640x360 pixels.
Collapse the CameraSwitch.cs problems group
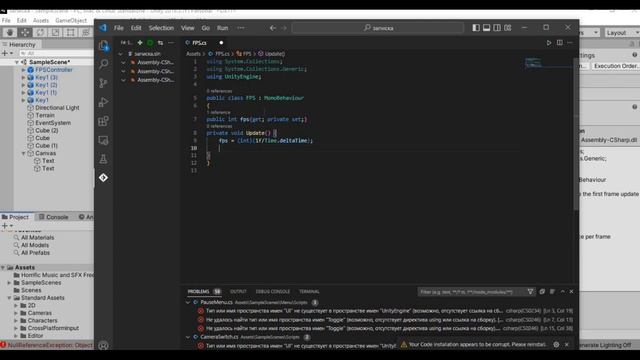188,337
